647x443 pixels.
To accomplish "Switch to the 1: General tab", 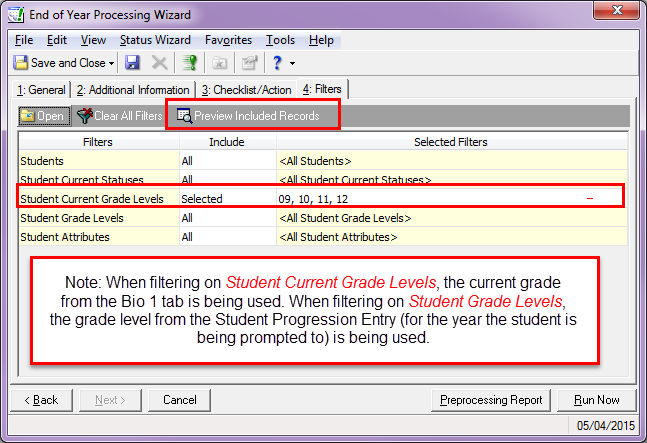I will tap(41, 90).
